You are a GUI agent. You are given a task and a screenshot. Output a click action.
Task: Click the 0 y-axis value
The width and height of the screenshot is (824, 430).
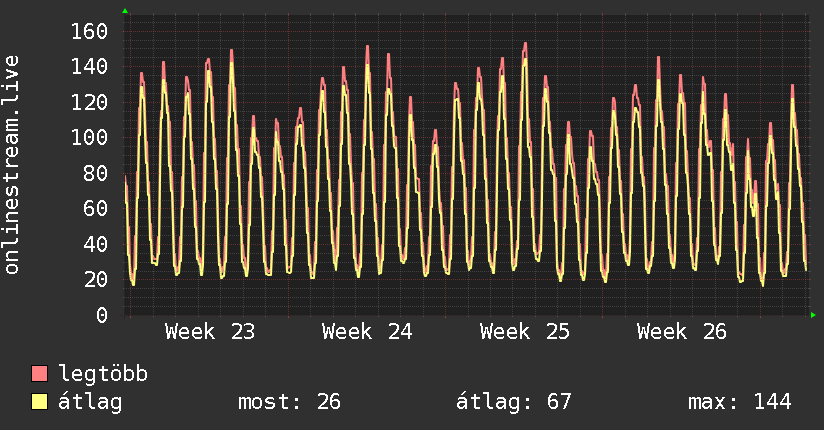coord(102,315)
